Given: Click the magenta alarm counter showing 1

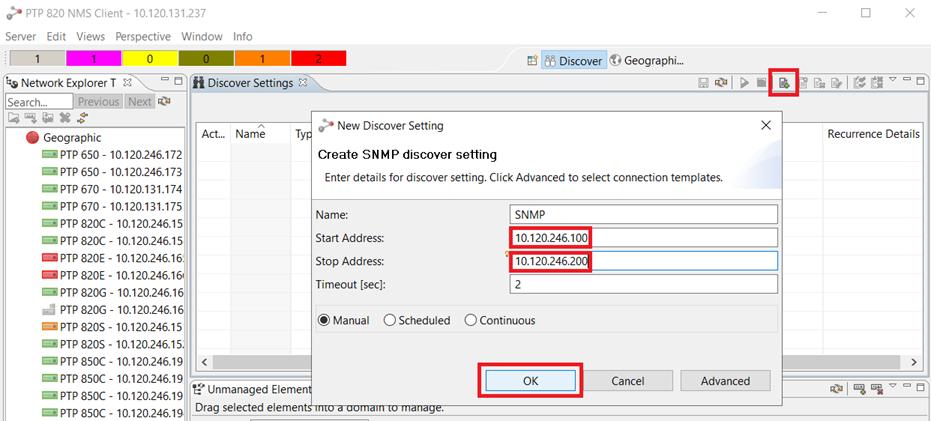Looking at the screenshot, I should coord(93,59).
